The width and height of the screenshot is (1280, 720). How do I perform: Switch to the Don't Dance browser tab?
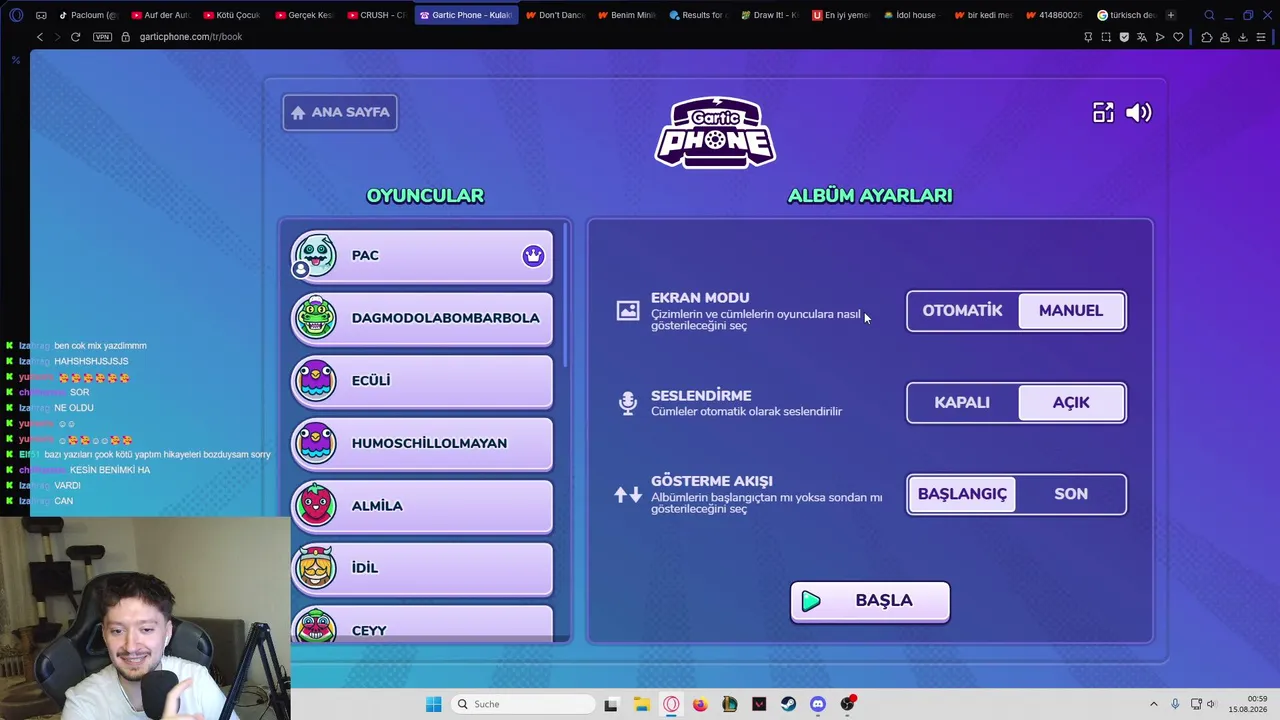click(555, 15)
